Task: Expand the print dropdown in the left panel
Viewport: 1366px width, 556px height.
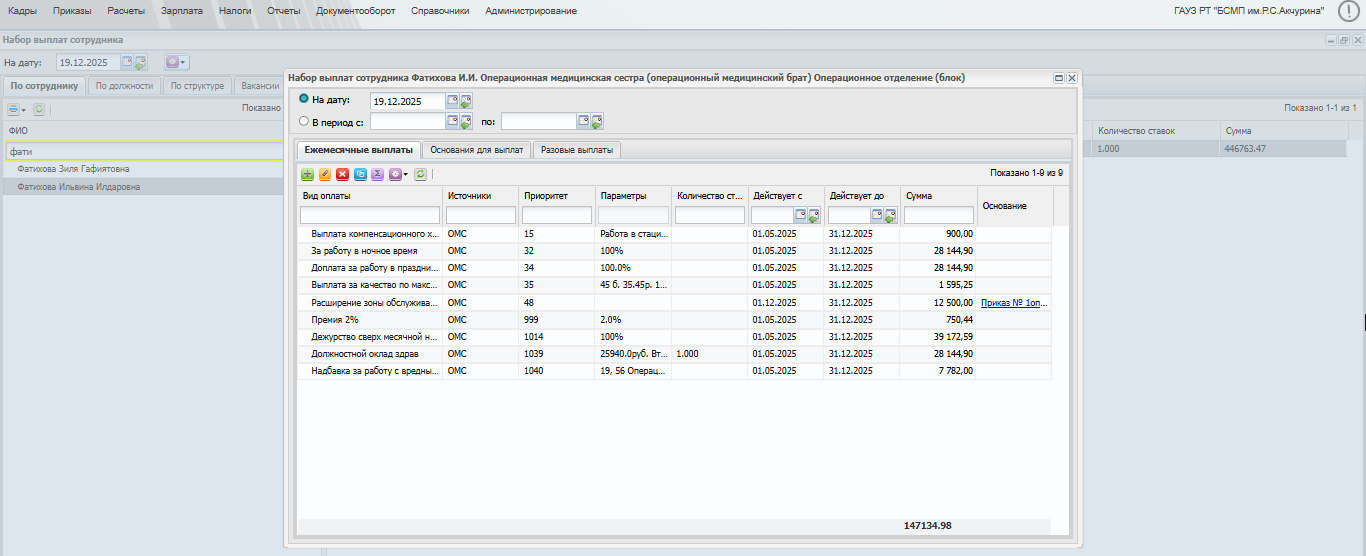Action: [x=17, y=109]
